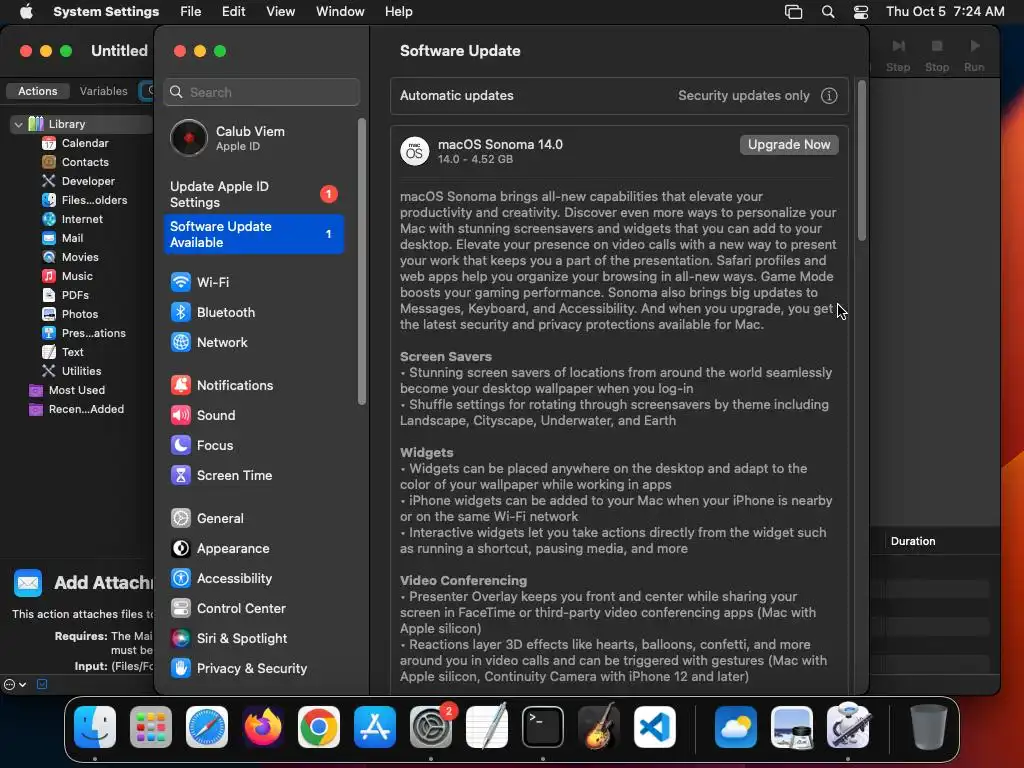
Task: Click the Step button in Automator
Action: pos(898,55)
